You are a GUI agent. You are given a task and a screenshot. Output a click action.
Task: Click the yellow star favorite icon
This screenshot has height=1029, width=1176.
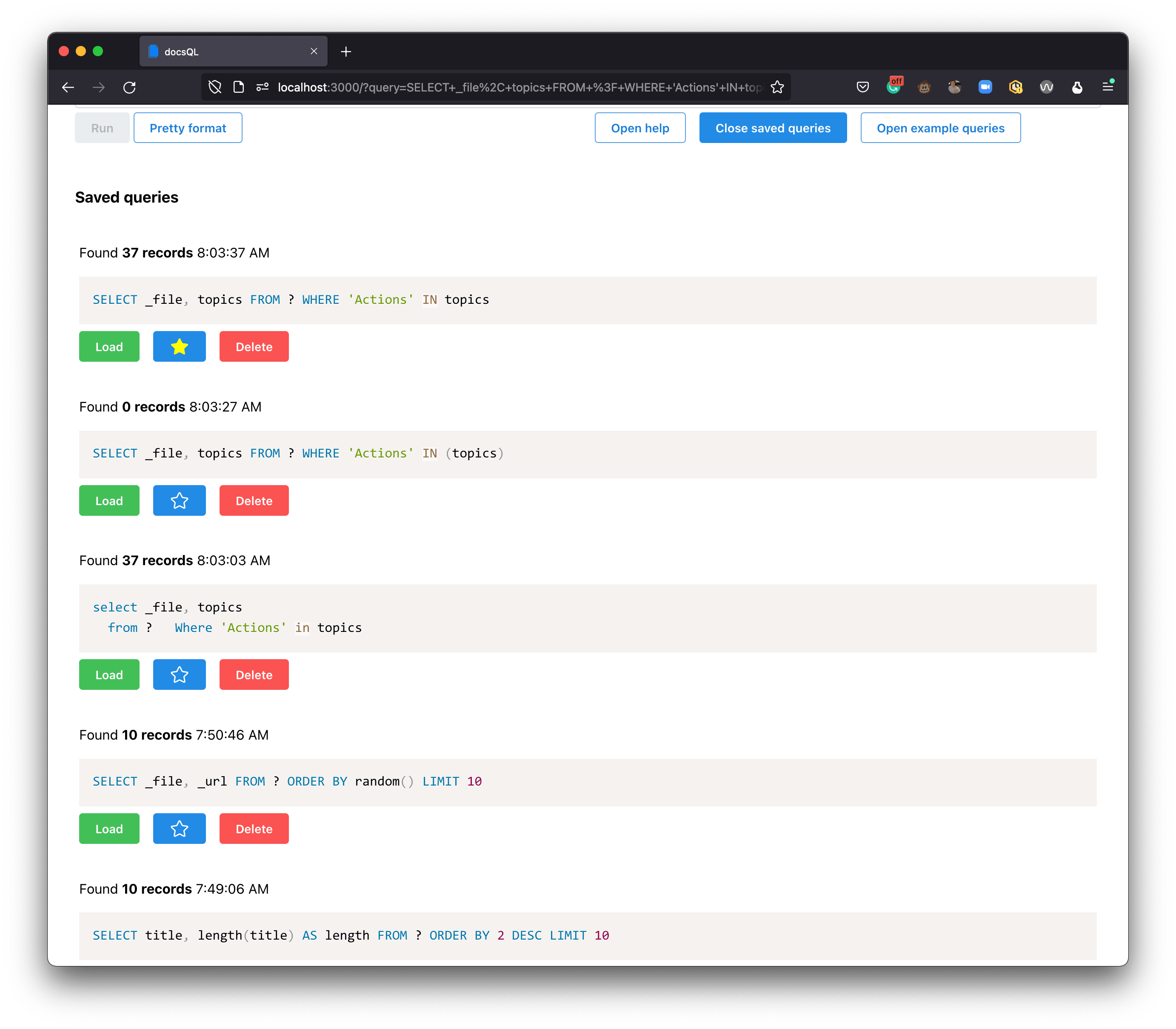179,346
